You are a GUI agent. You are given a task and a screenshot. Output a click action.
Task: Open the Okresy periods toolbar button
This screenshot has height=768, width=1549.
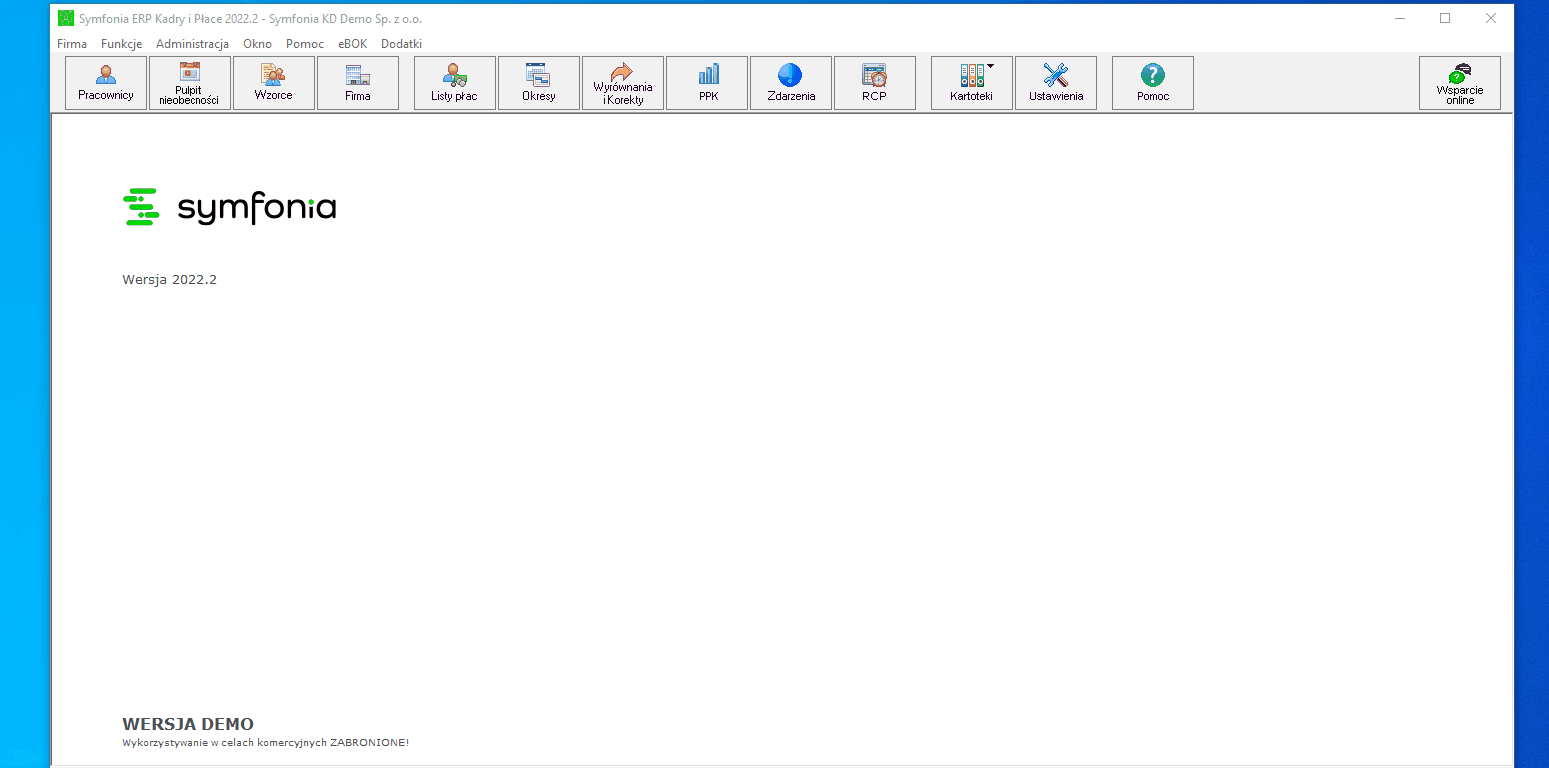[x=539, y=83]
